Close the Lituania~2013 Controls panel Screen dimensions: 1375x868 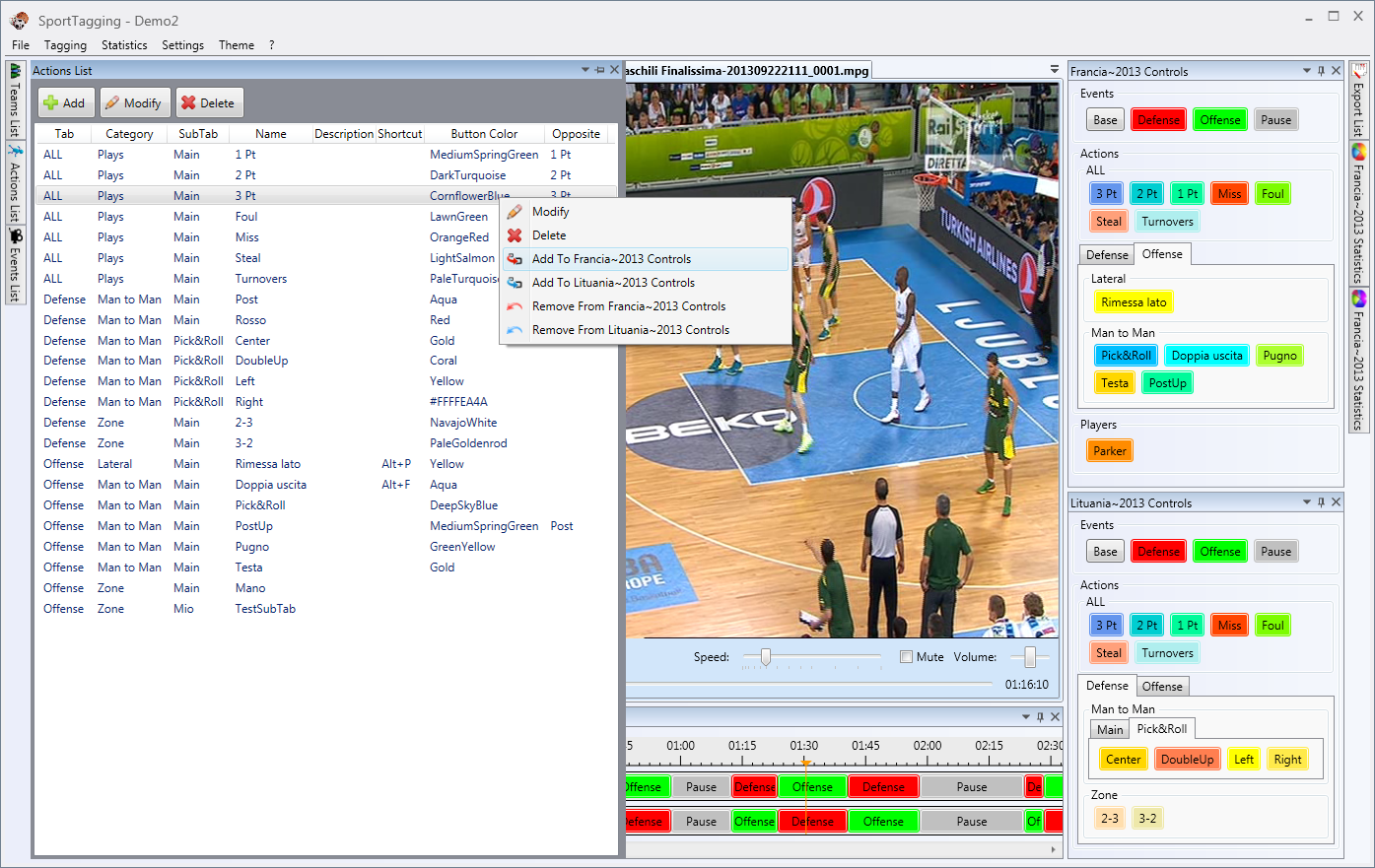coord(1337,502)
